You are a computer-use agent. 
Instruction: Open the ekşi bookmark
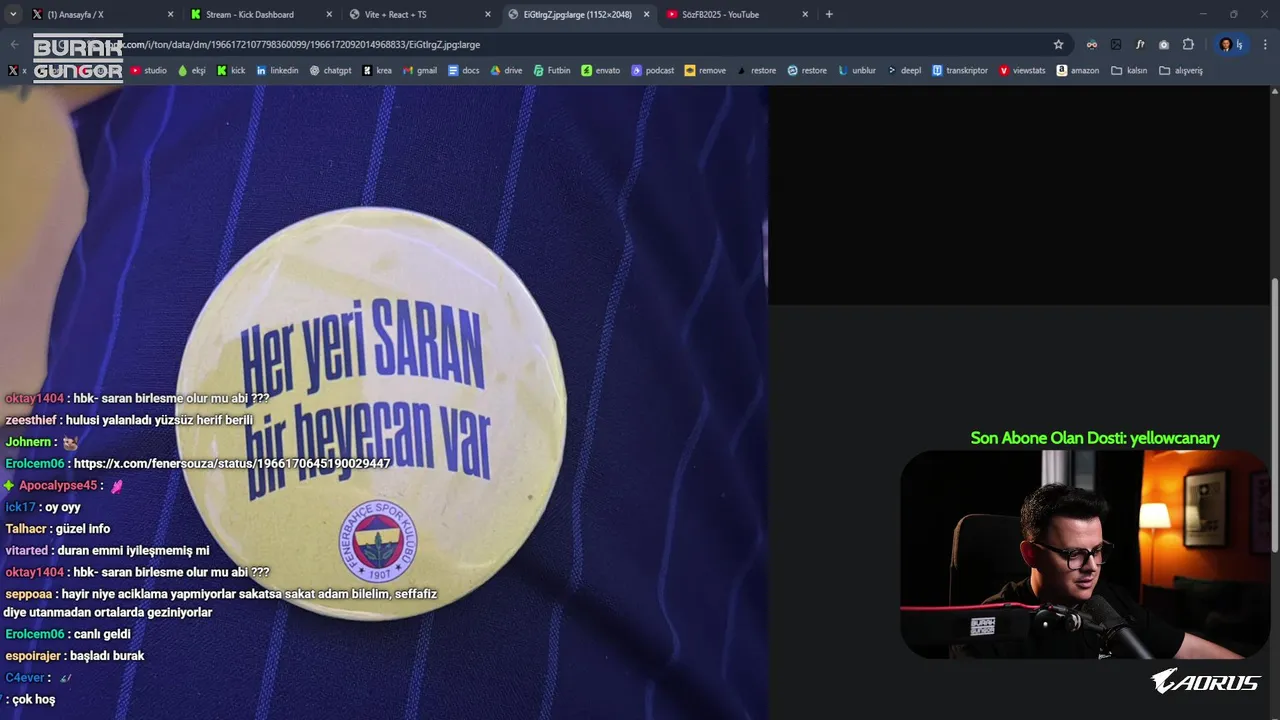coord(191,71)
